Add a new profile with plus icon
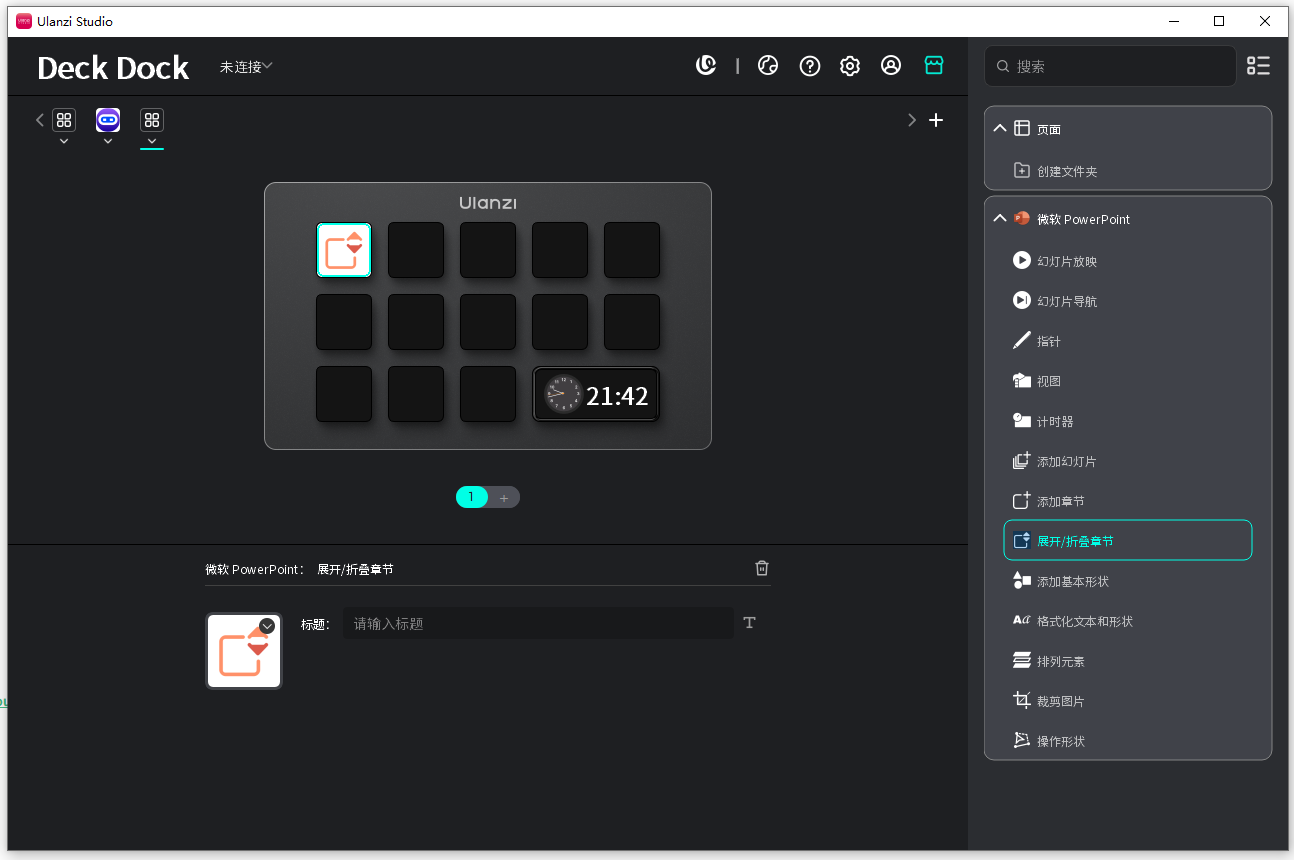The height and width of the screenshot is (860, 1294). (936, 120)
